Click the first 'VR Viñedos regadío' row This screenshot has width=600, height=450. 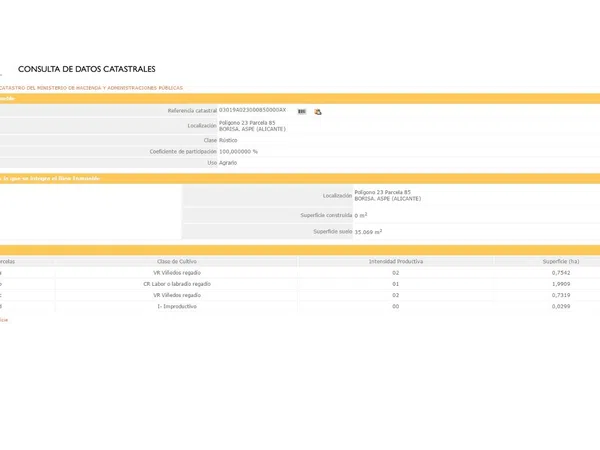[x=177, y=272]
